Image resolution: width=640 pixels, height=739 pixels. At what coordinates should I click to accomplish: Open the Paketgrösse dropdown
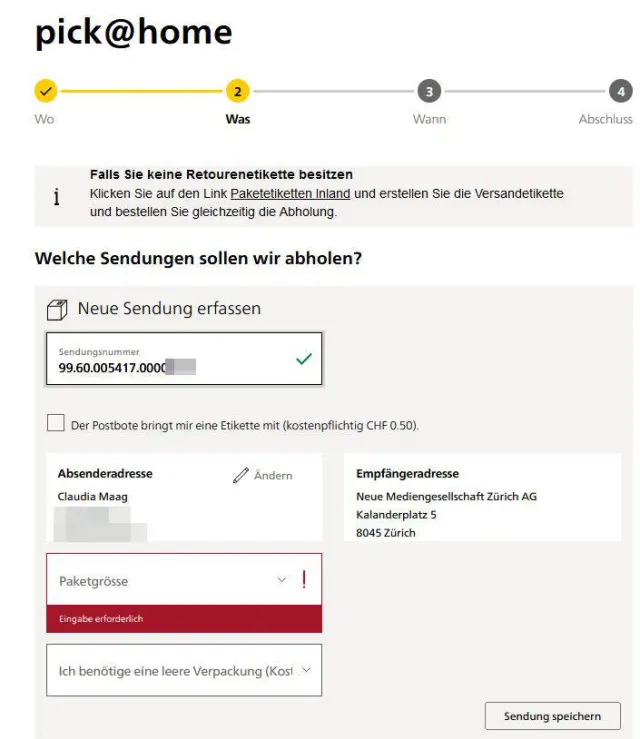[170, 580]
